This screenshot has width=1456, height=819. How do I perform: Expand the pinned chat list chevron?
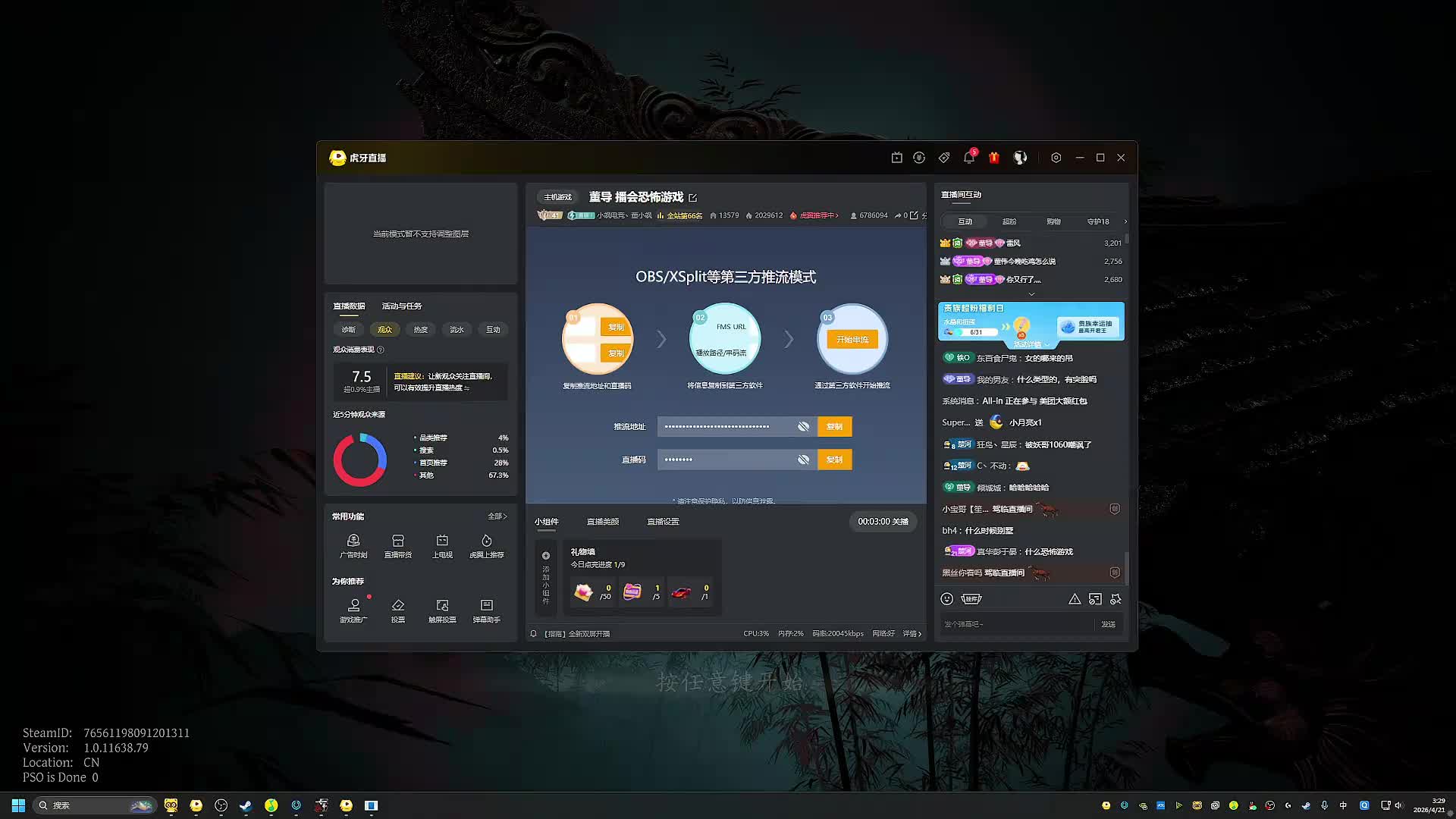coord(1031,294)
